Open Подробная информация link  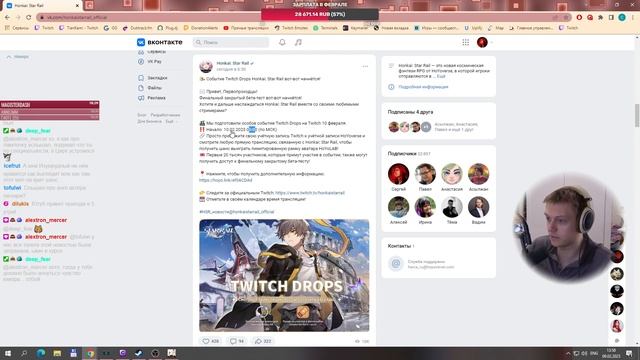tap(423, 87)
